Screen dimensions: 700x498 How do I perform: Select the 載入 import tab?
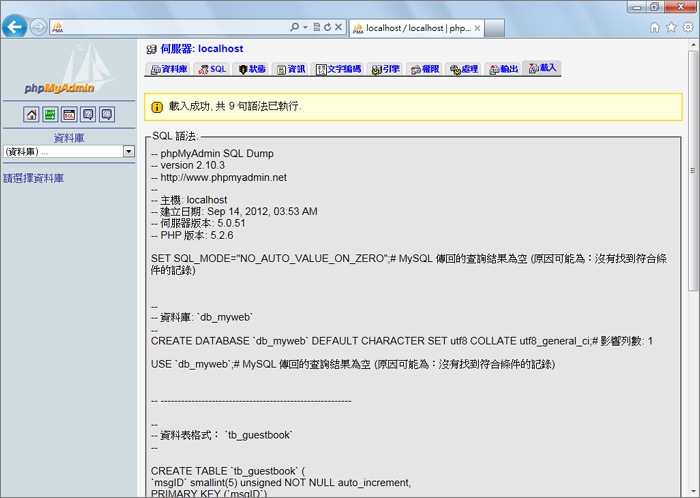click(542, 68)
